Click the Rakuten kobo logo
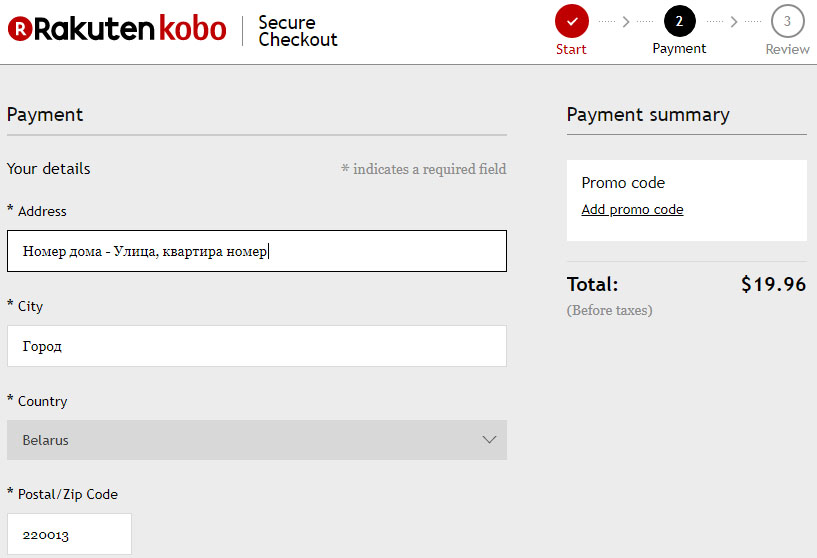Viewport: 817px width, 558px height. coord(116,30)
